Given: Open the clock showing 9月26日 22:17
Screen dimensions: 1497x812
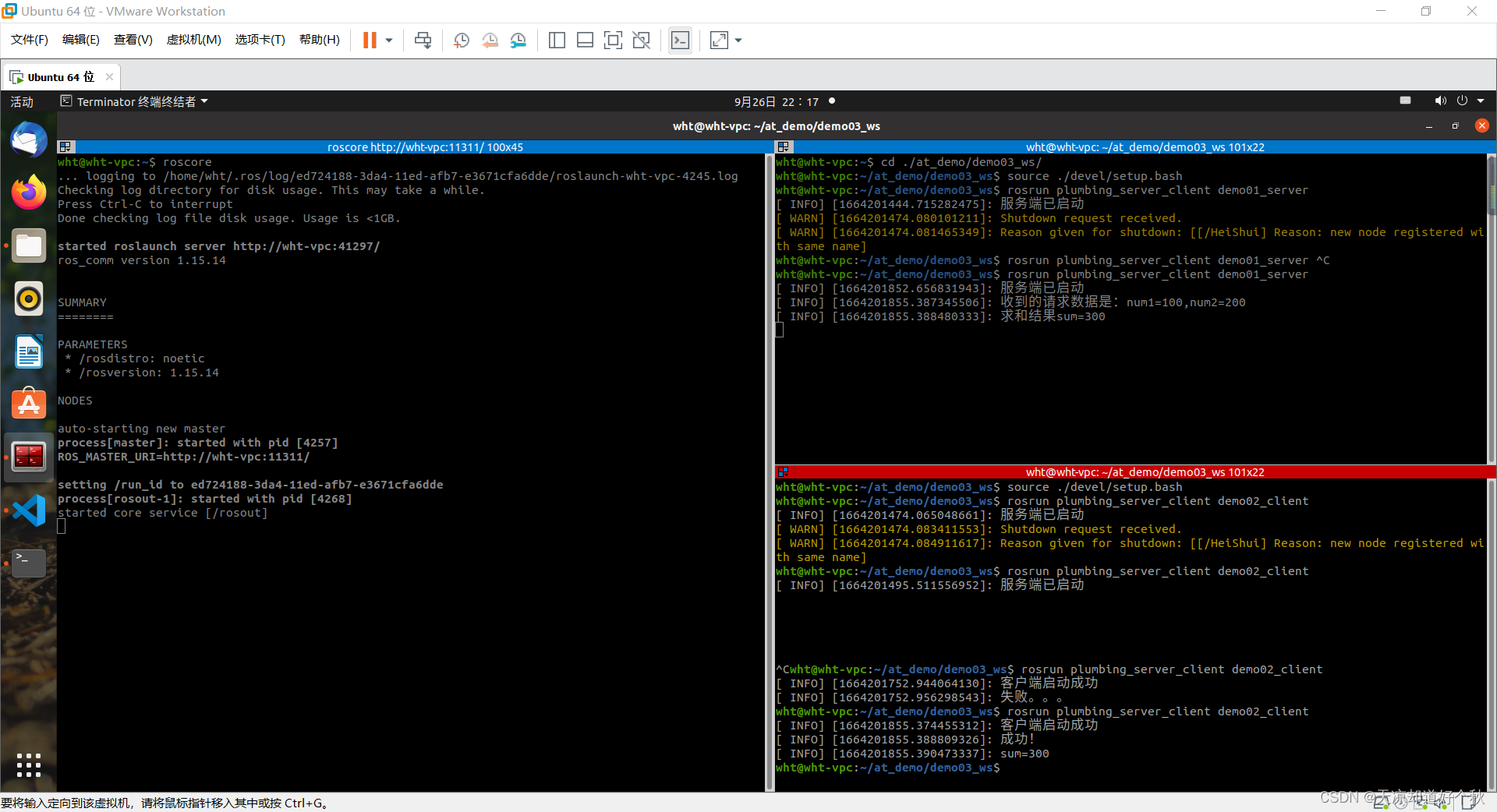Looking at the screenshot, I should point(777,101).
